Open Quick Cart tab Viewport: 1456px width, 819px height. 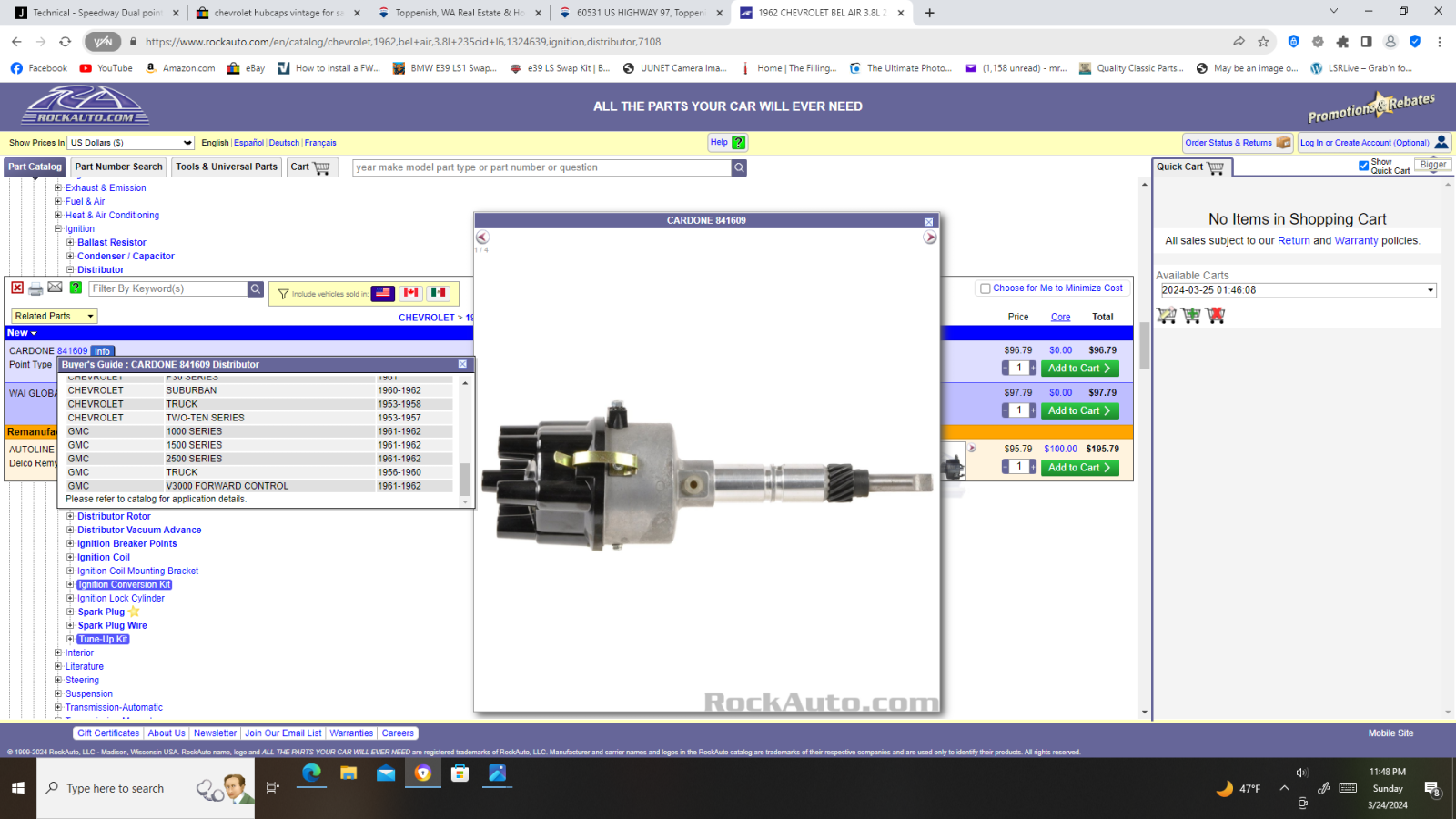[1191, 167]
